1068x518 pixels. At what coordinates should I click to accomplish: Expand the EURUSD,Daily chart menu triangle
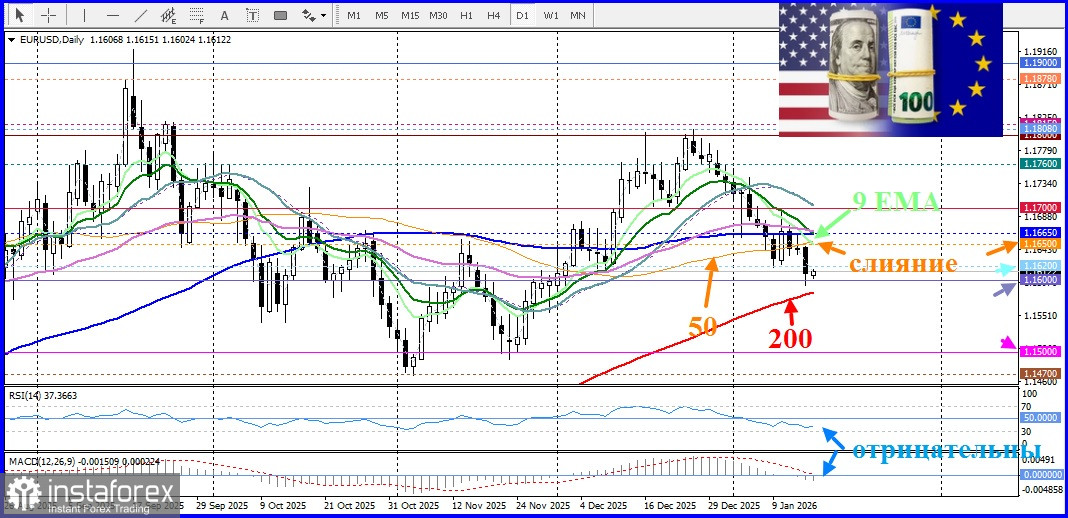pos(12,40)
